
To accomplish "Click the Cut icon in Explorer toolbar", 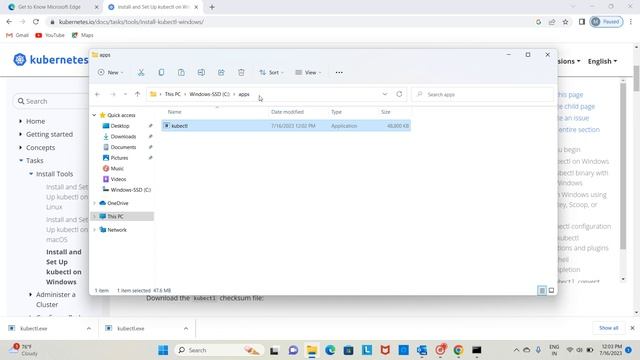I will [141, 73].
